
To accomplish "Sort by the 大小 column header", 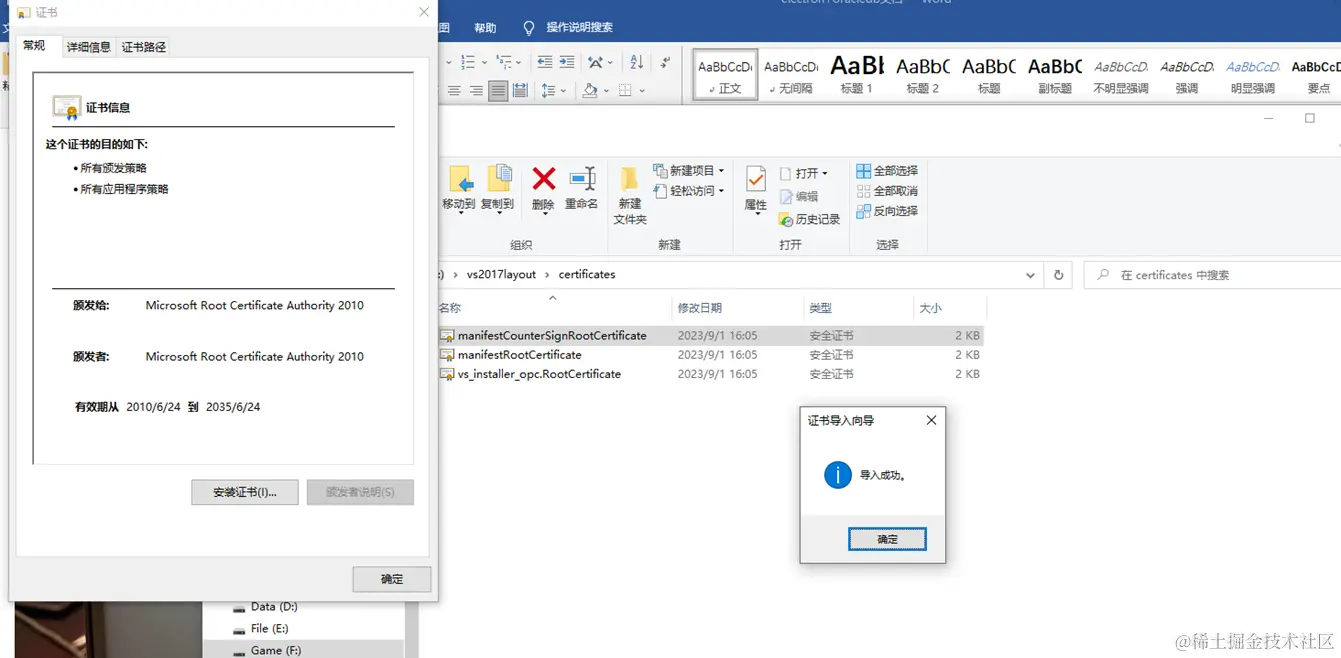I will [x=949, y=308].
